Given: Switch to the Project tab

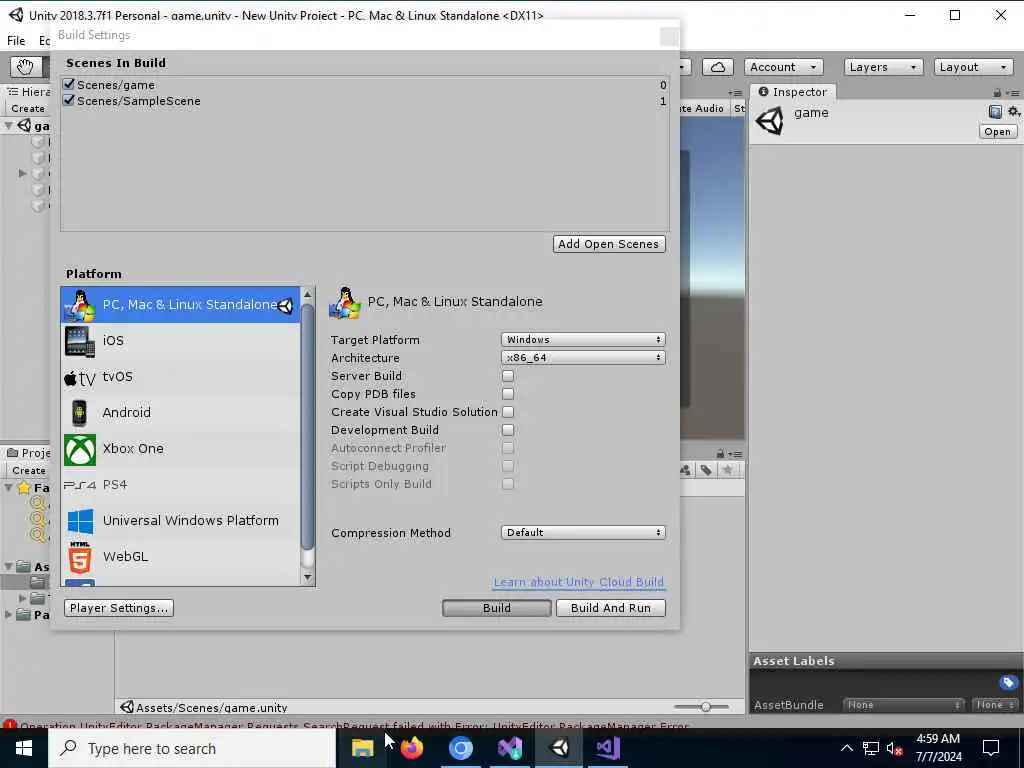Looking at the screenshot, I should click(x=27, y=453).
